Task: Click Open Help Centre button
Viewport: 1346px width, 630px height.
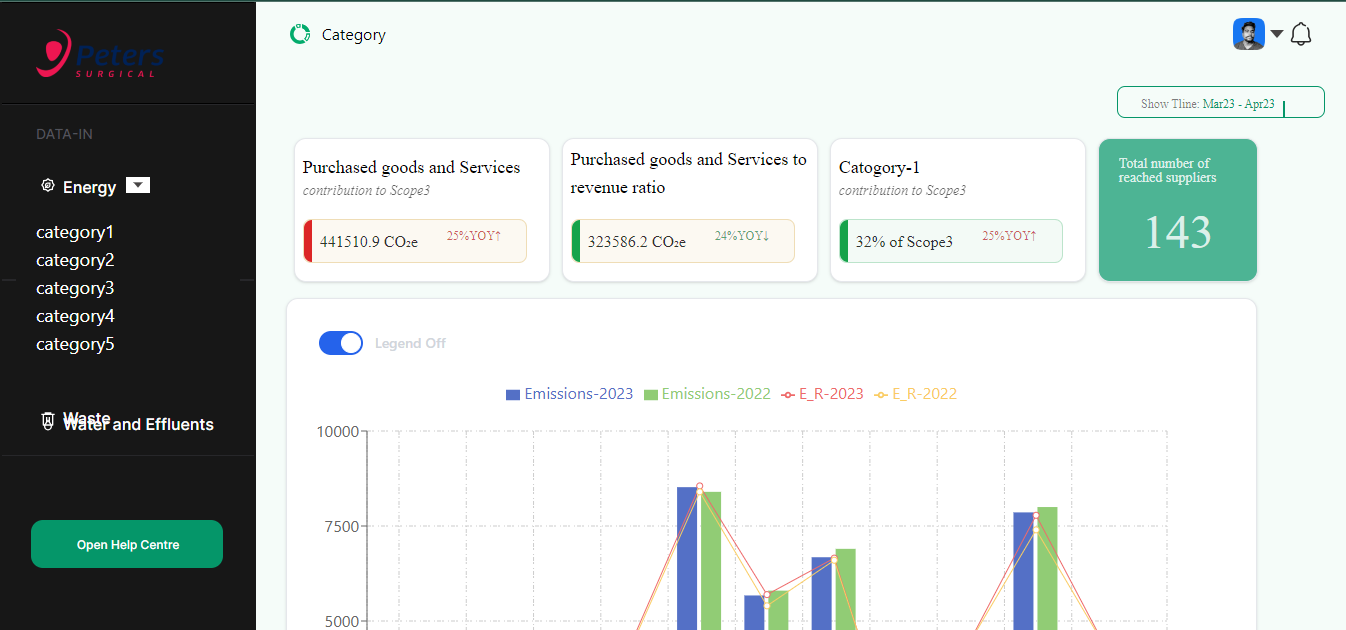Action: point(127,544)
